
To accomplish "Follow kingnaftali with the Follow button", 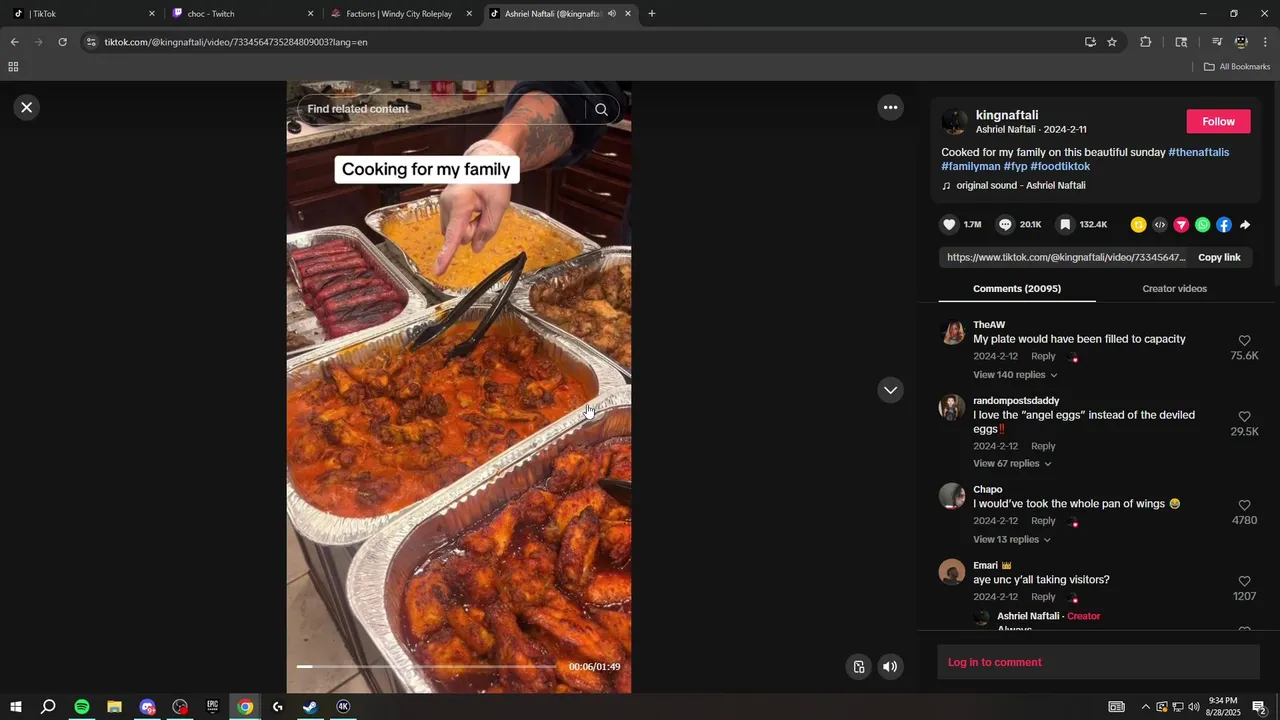I will click(x=1218, y=121).
